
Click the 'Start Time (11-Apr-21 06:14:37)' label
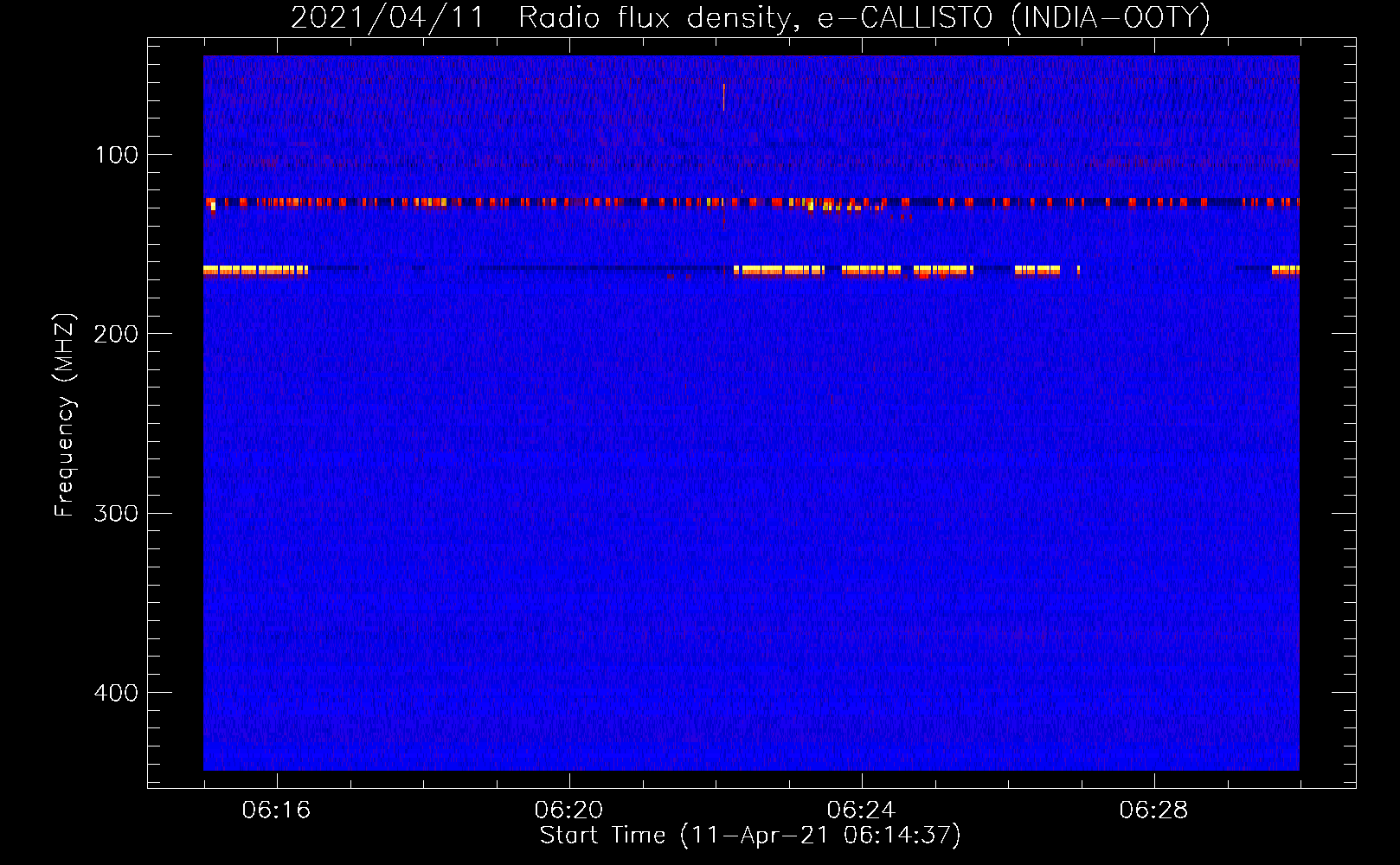(750, 836)
